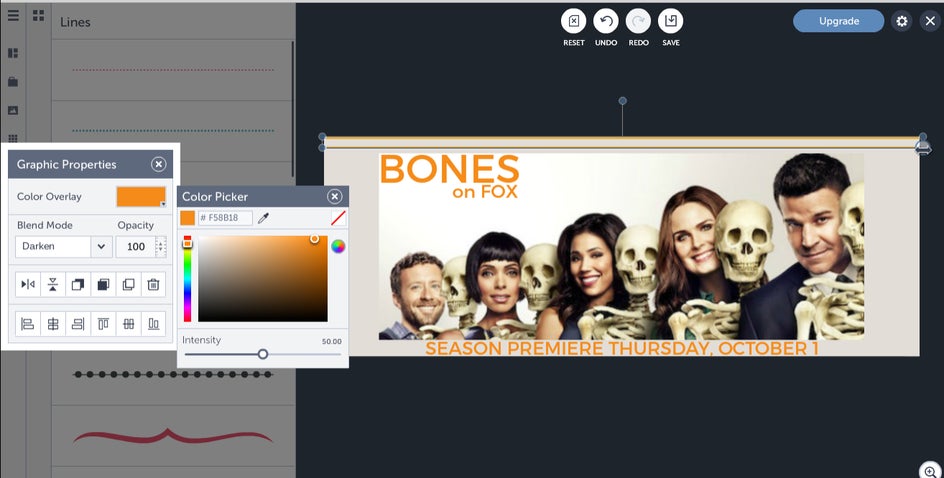Open the zoom magnifier icon

(930, 471)
